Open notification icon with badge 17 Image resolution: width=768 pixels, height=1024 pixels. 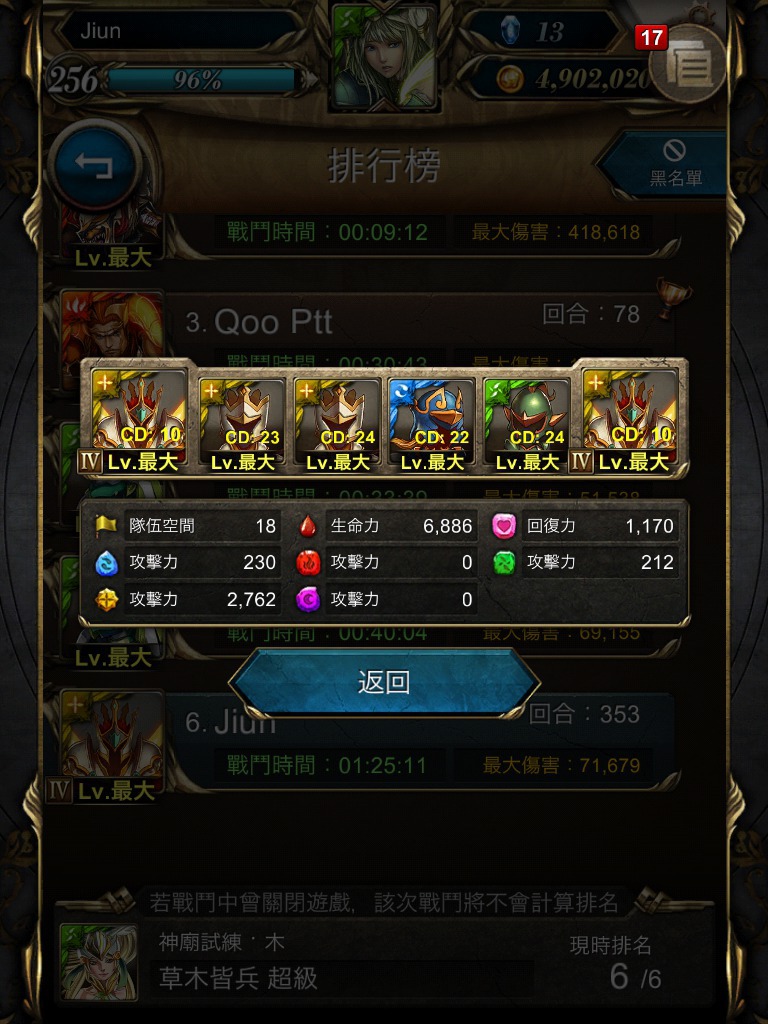tap(686, 63)
